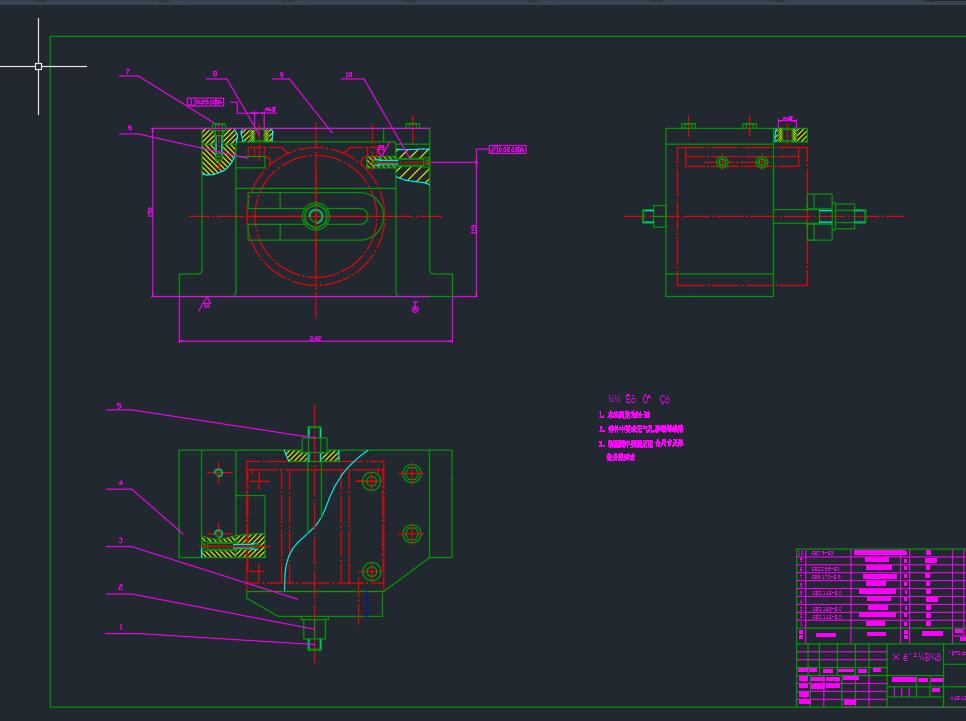Viewport: 966px width, 721px height.
Task: Select part callout number 4
Action: 121,484
